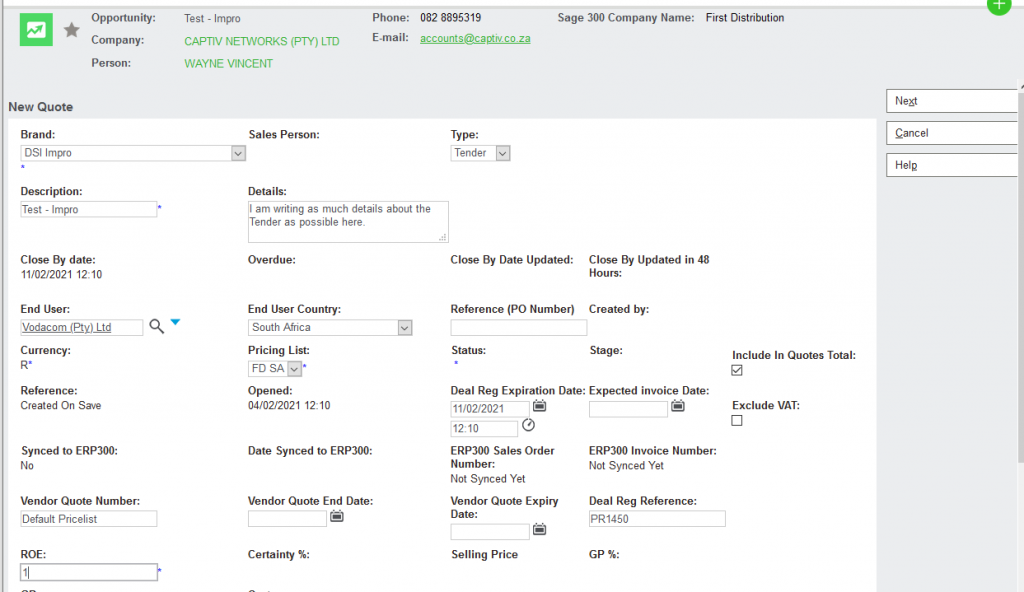Click the Reference (PO Number) input field
1024x592 pixels.
(519, 328)
